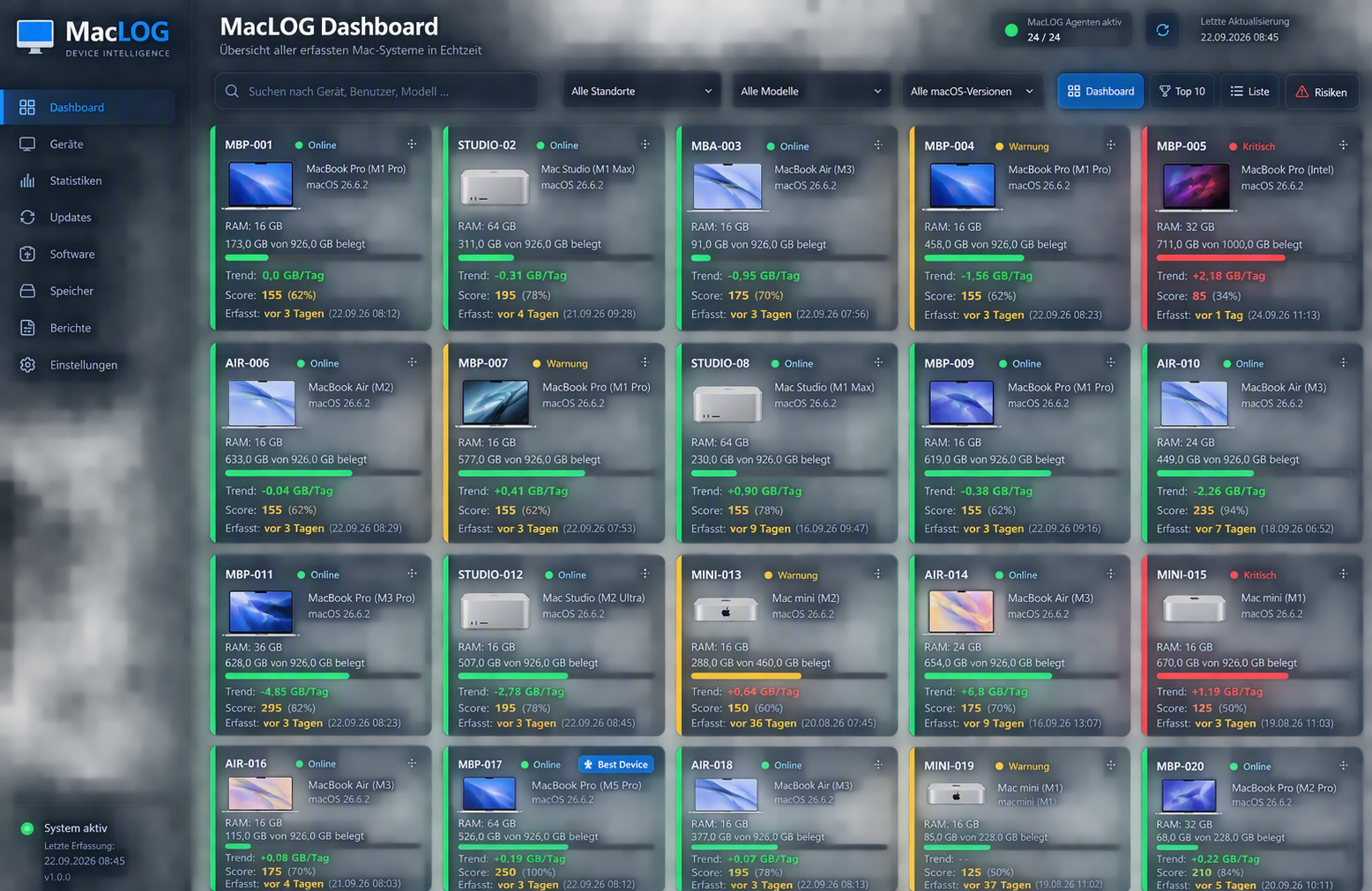Open the AIR-014 card options menu
1372x891 pixels.
point(1111,574)
